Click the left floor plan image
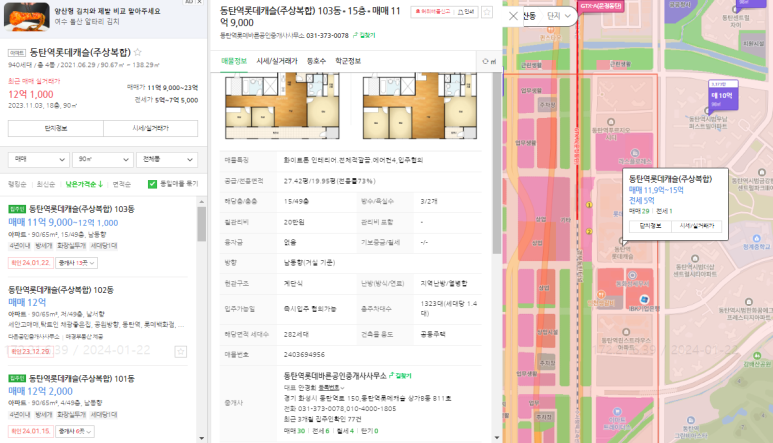773x443 pixels. click(x=282, y=105)
